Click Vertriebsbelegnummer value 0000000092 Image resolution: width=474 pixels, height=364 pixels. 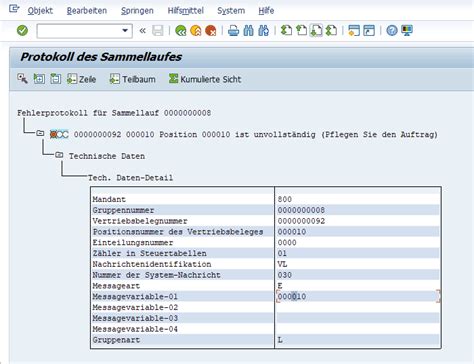point(301,221)
